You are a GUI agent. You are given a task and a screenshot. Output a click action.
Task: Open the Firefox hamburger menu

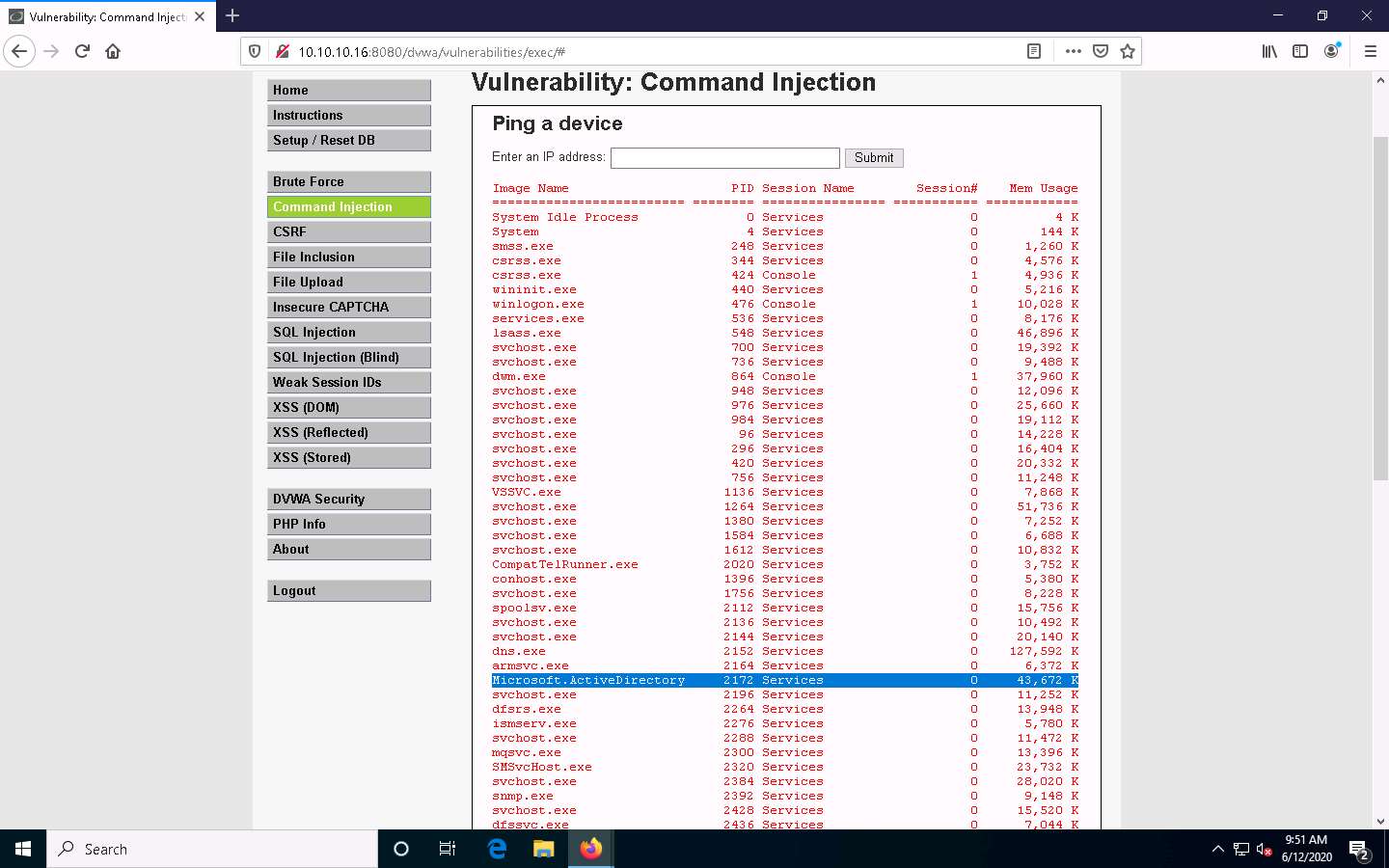tap(1371, 50)
